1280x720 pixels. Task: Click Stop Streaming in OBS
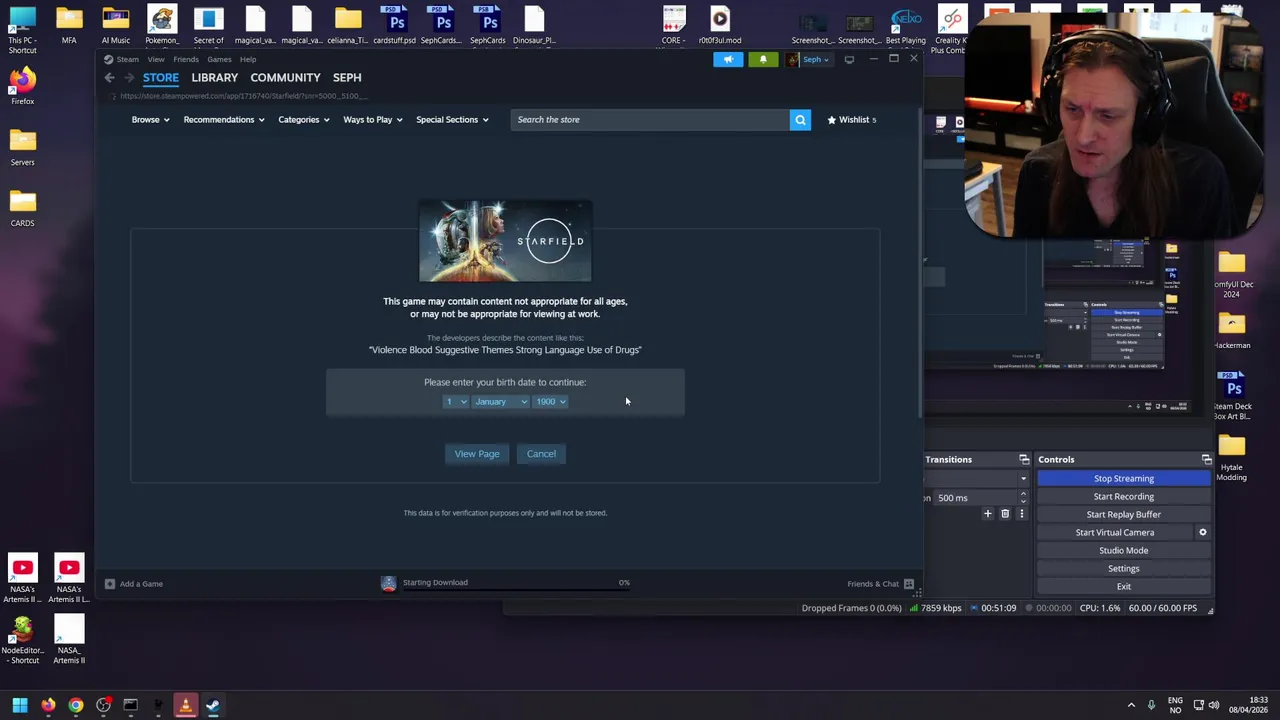1124,479
